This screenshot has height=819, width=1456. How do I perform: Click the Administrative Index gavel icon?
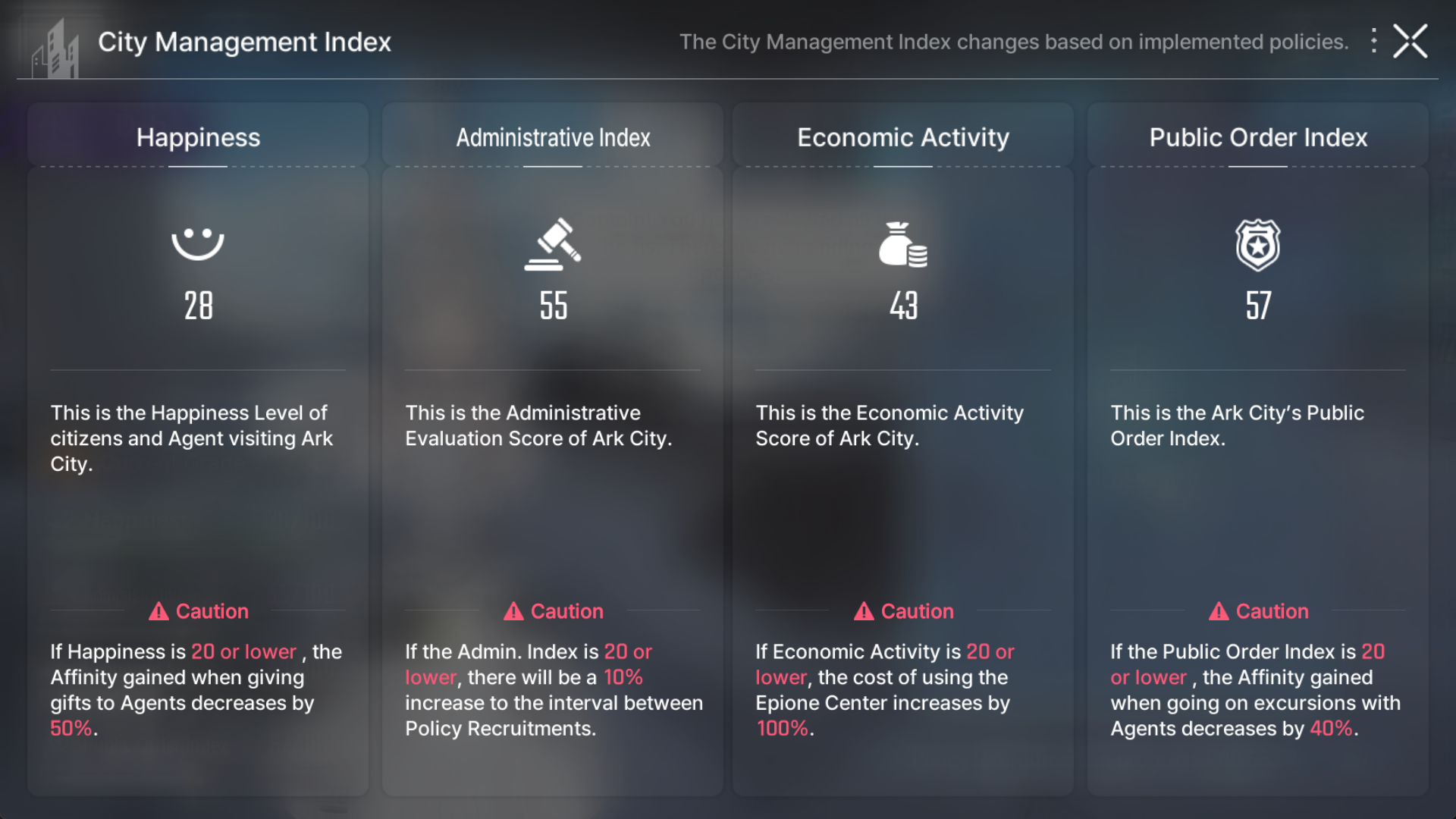tap(553, 244)
